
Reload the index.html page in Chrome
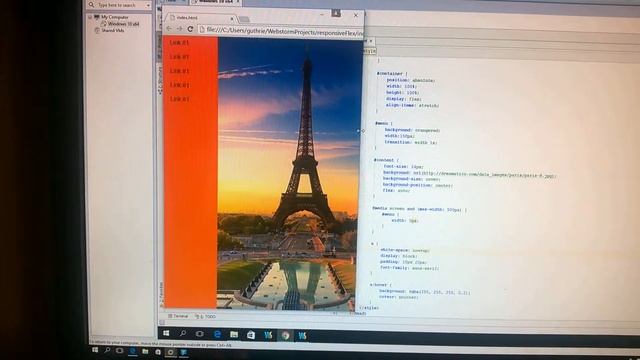(190, 29)
